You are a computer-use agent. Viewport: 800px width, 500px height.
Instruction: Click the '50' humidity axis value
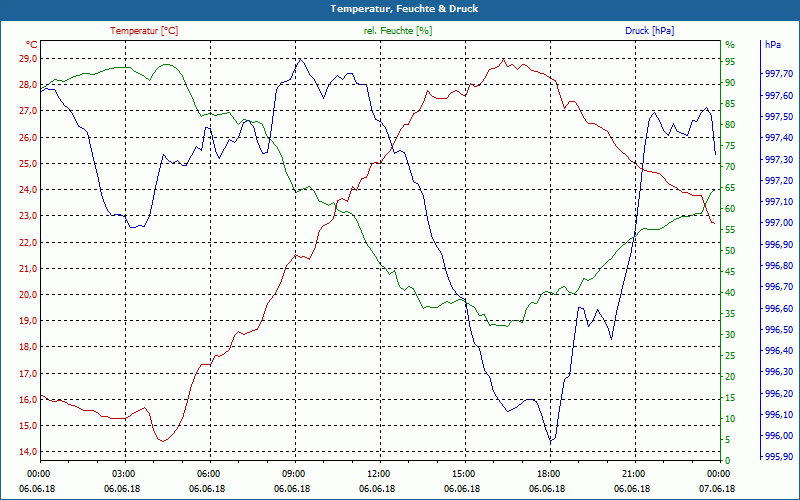pyautogui.click(x=730, y=251)
